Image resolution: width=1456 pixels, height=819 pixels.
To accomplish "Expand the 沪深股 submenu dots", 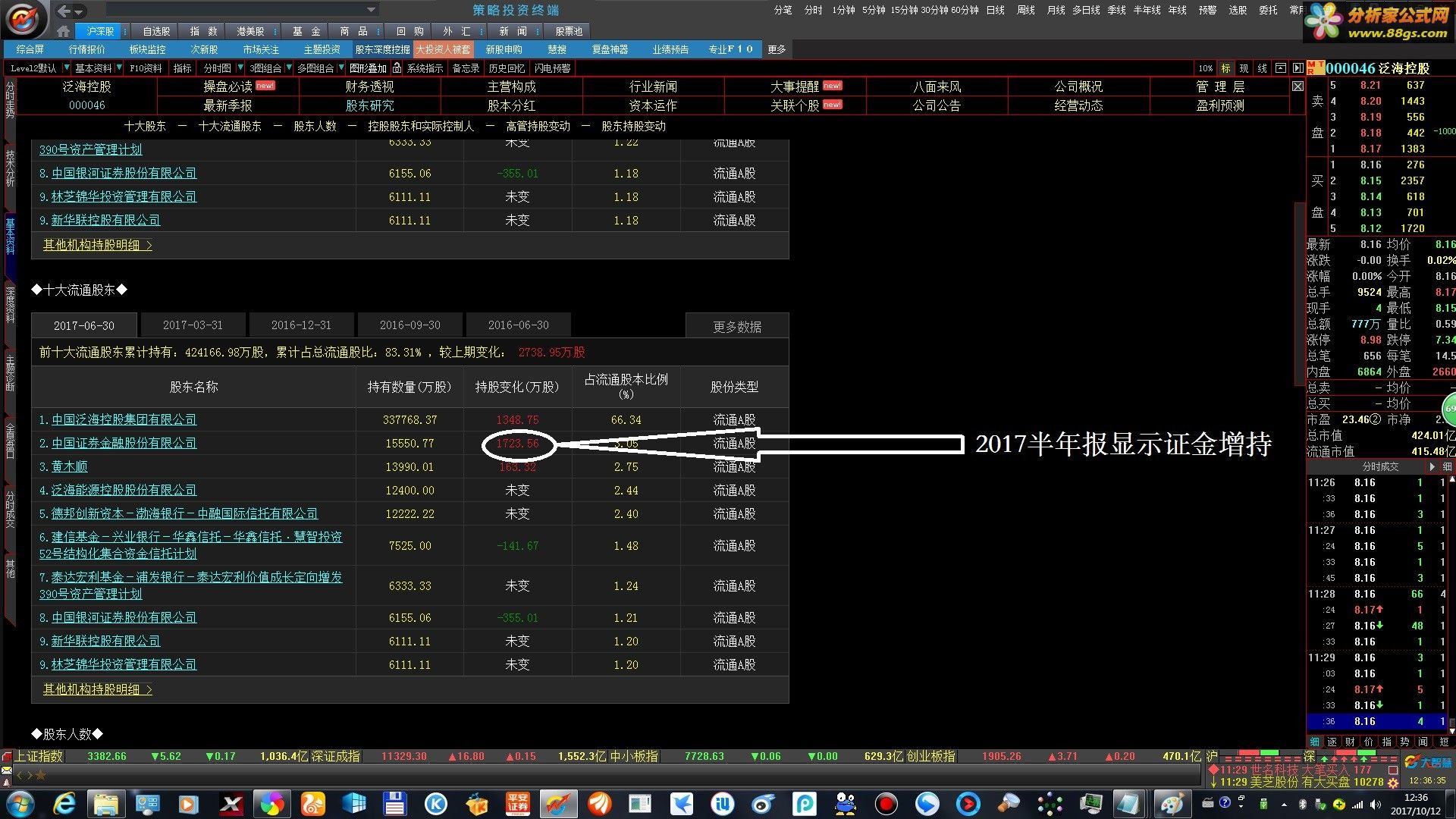I will (124, 31).
